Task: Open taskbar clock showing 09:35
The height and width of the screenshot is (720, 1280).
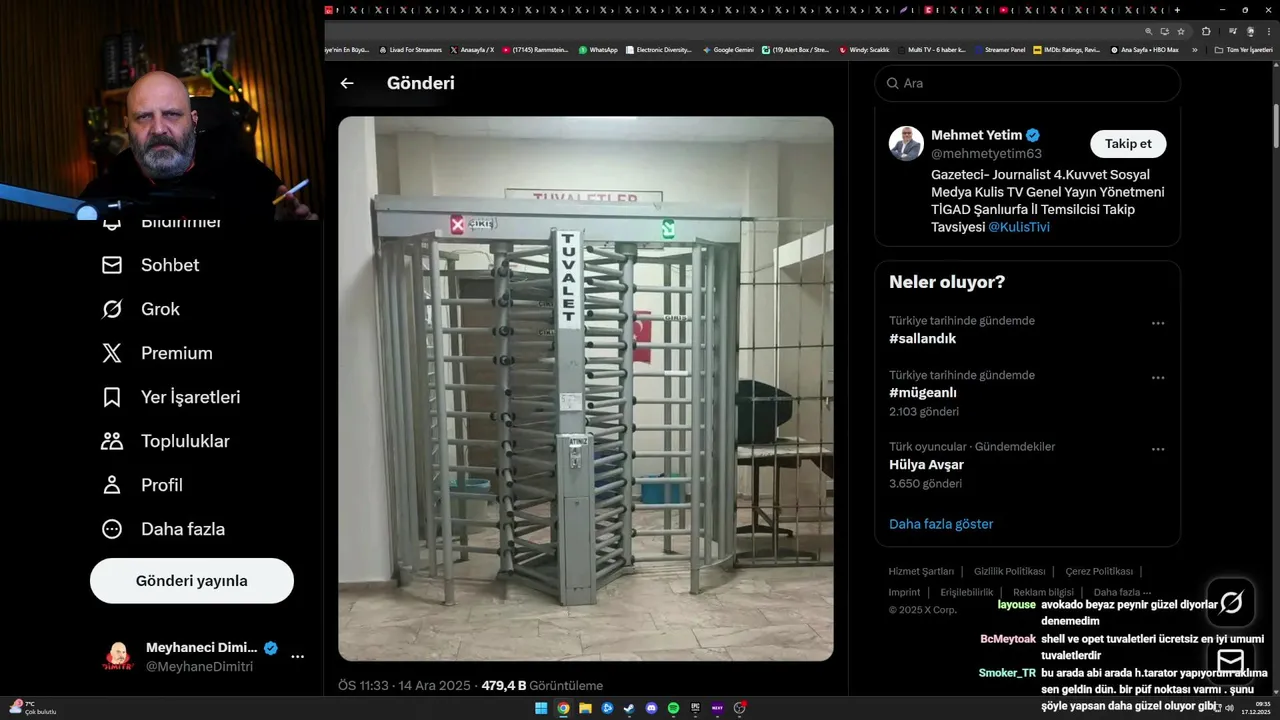Action: click(1256, 708)
